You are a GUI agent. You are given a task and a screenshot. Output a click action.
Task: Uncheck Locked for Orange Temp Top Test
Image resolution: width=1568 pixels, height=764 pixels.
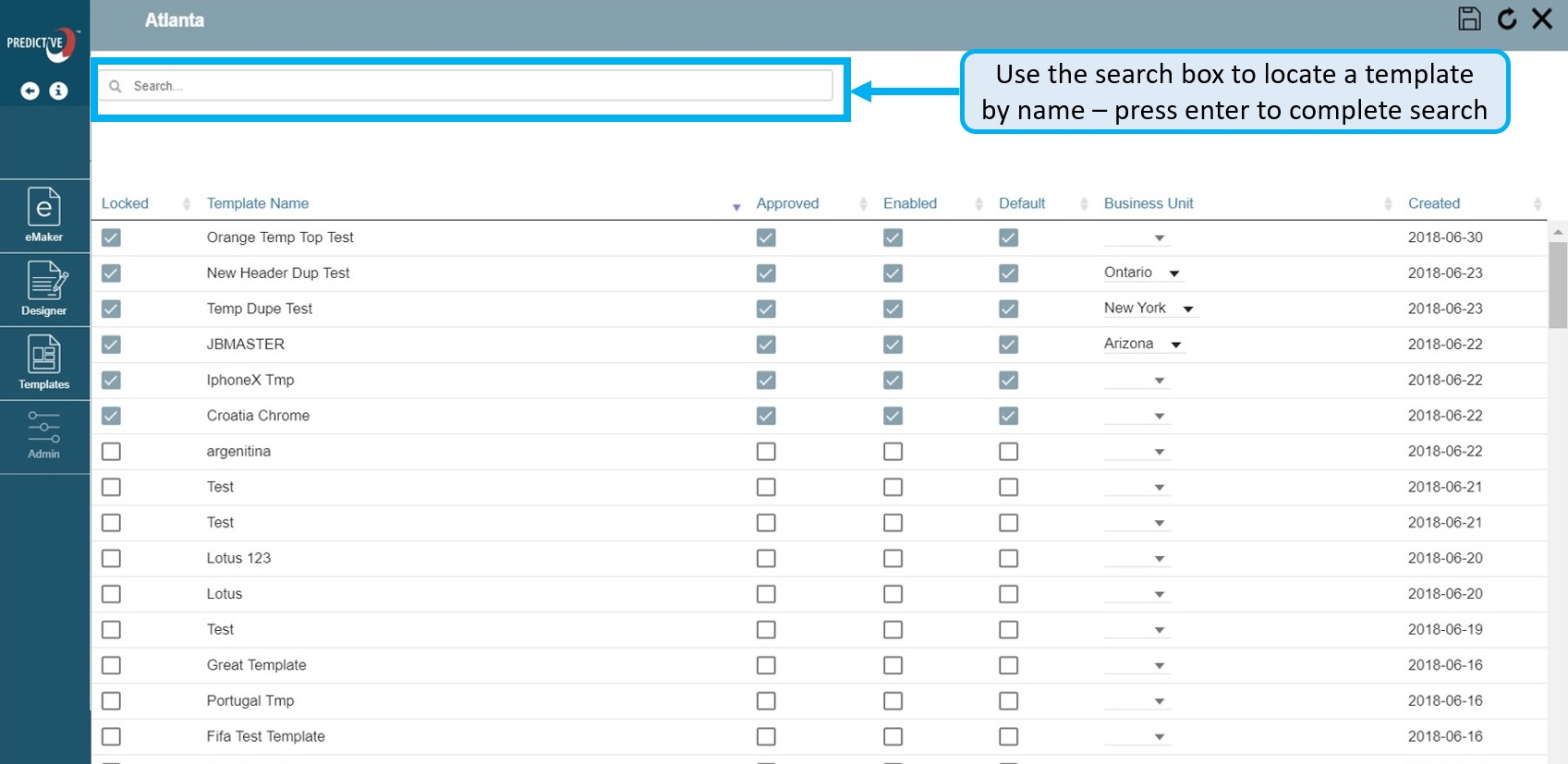point(111,237)
